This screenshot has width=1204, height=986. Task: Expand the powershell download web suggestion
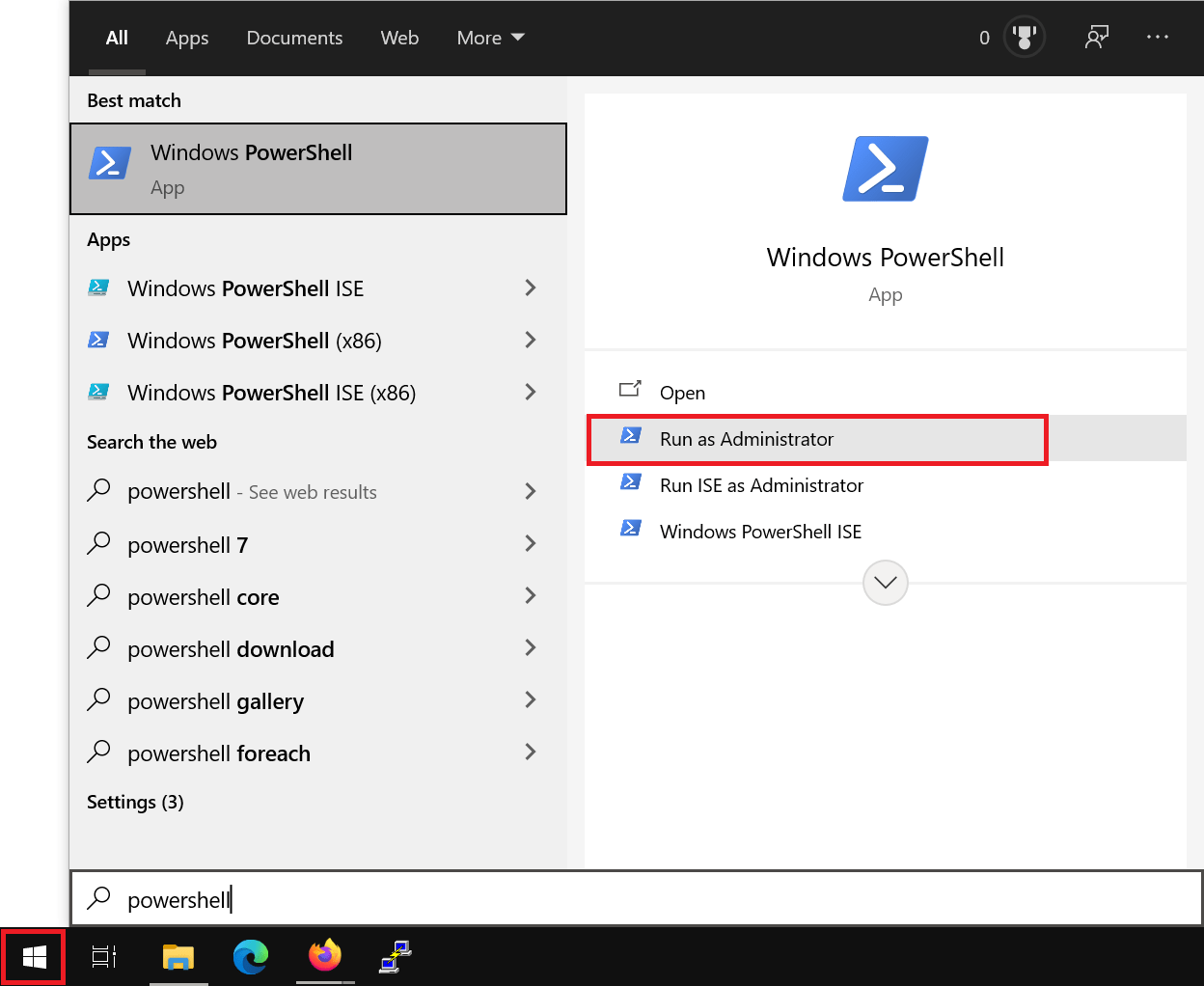[x=531, y=648]
